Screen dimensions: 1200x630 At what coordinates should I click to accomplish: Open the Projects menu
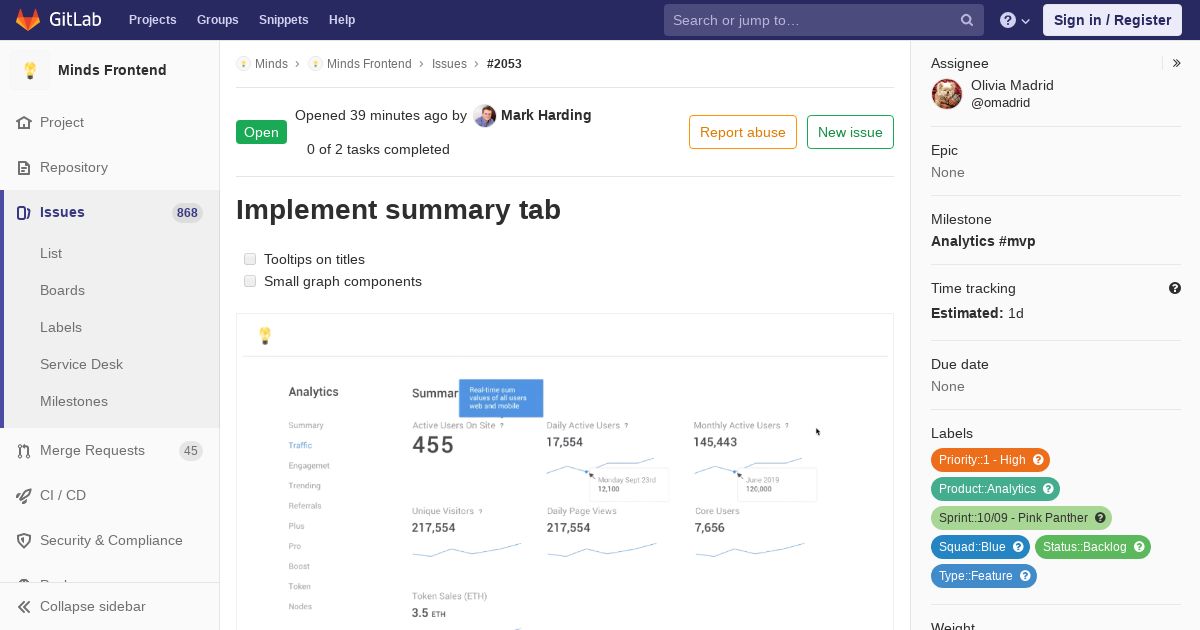tap(152, 20)
